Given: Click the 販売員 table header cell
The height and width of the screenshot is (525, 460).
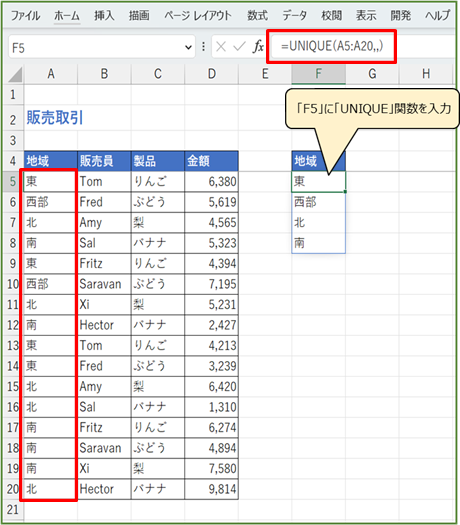Looking at the screenshot, I should click(104, 161).
